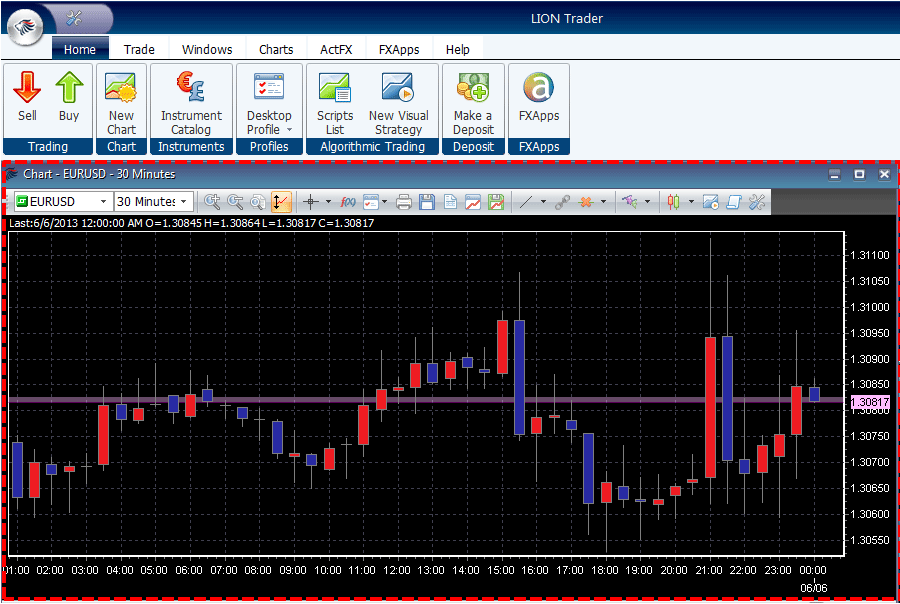The width and height of the screenshot is (900, 604).
Task: Open the ActFX ribbon tab
Action: tap(336, 49)
